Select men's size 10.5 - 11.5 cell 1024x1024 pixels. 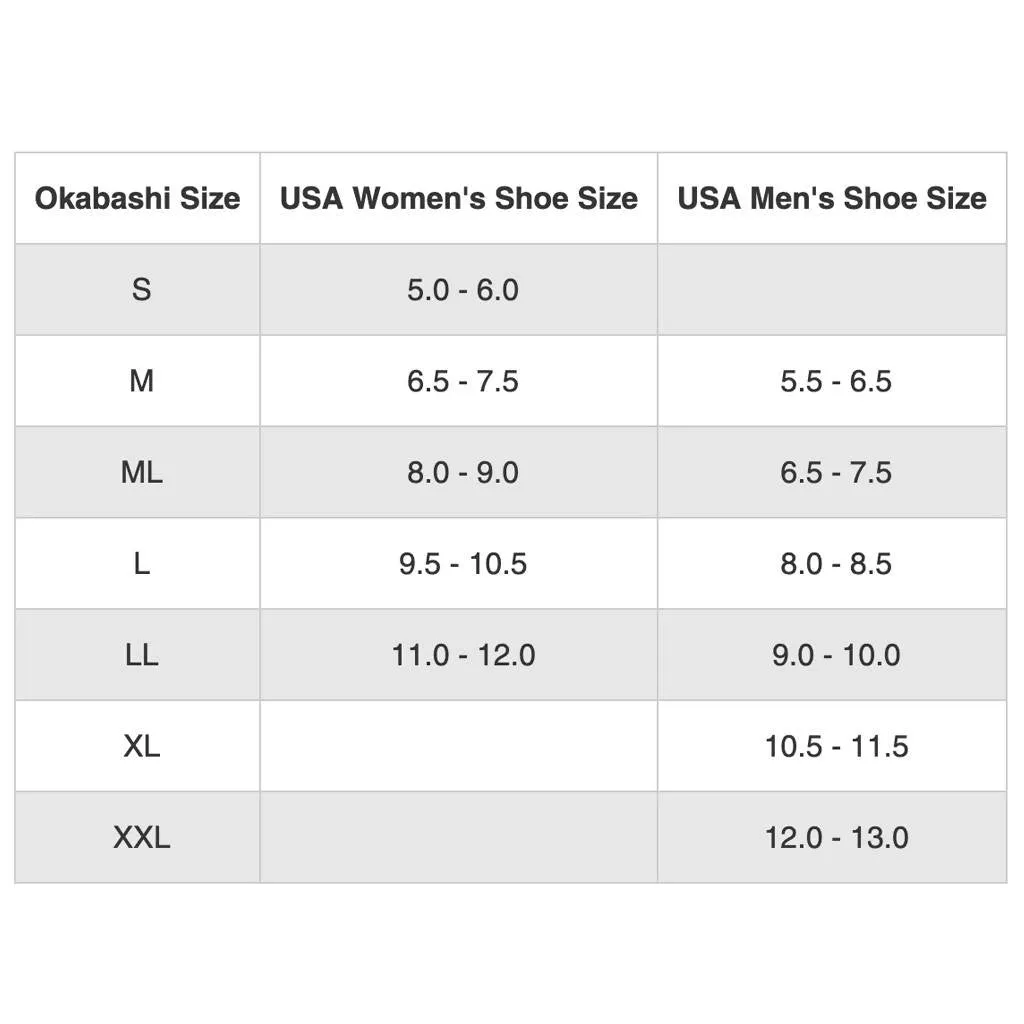[x=832, y=746]
